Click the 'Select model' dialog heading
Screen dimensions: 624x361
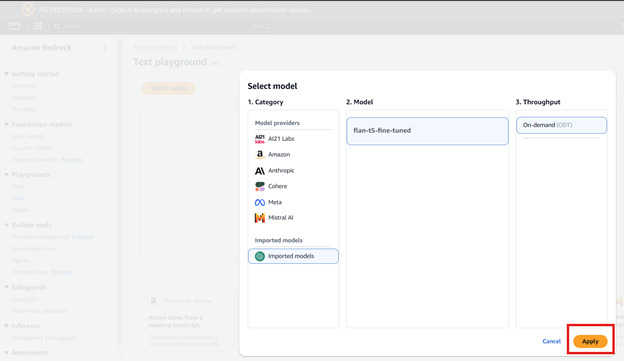[272, 86]
